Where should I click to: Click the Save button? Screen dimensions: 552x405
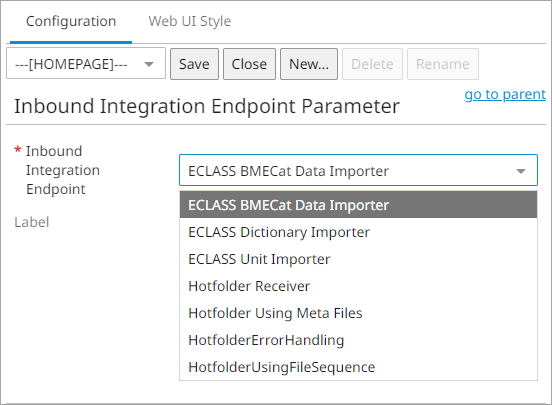click(x=194, y=64)
